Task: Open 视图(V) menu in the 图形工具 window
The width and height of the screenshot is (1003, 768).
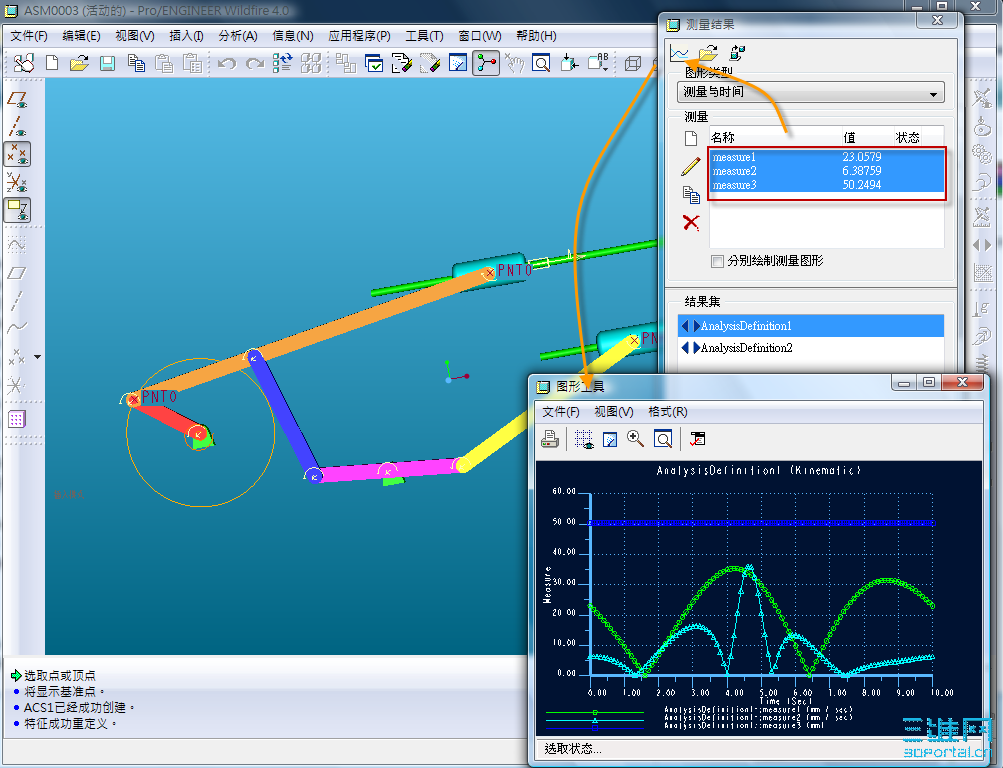Action: click(x=614, y=412)
